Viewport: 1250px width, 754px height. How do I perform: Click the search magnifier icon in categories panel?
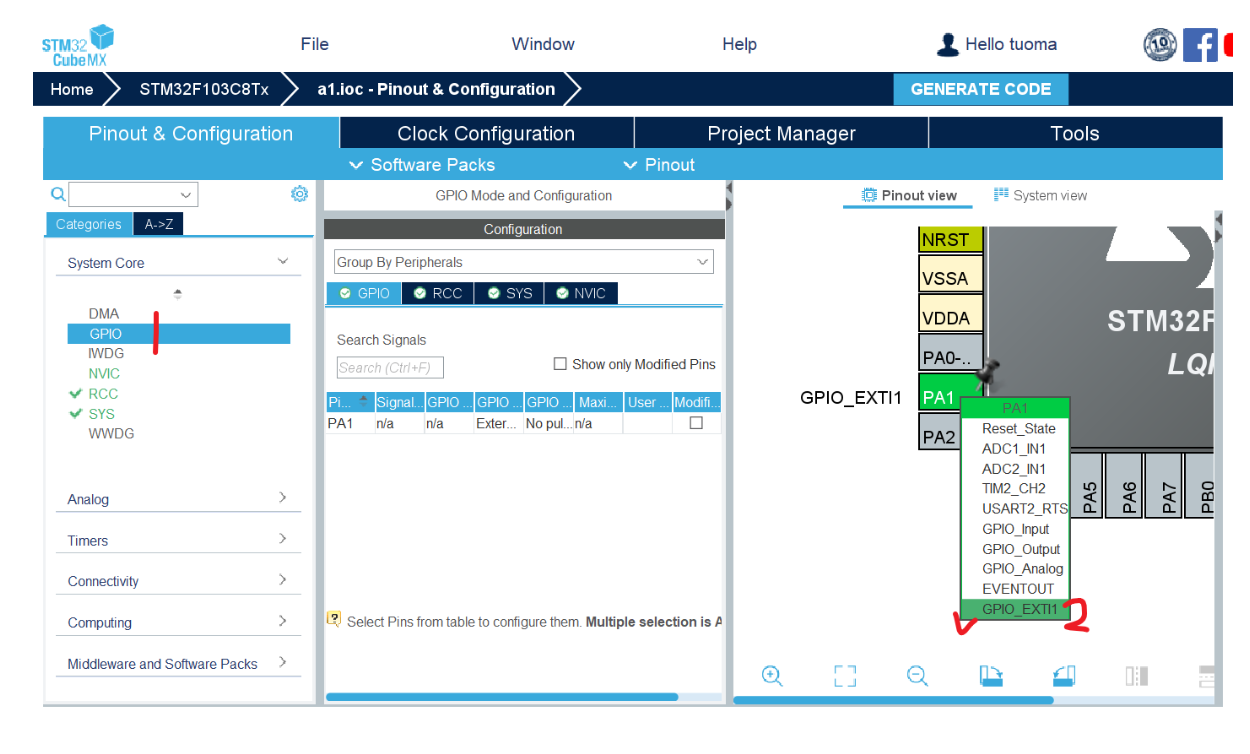(58, 194)
